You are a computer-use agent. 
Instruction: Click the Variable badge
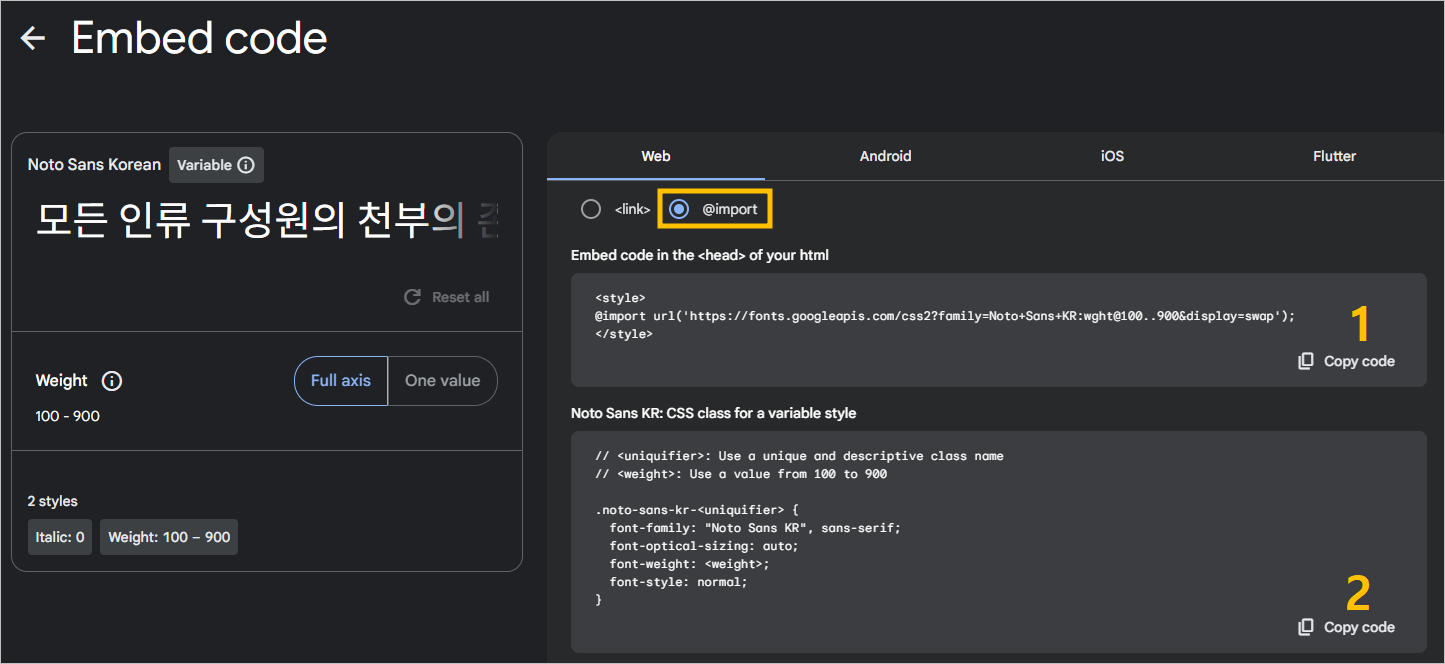(x=216, y=165)
